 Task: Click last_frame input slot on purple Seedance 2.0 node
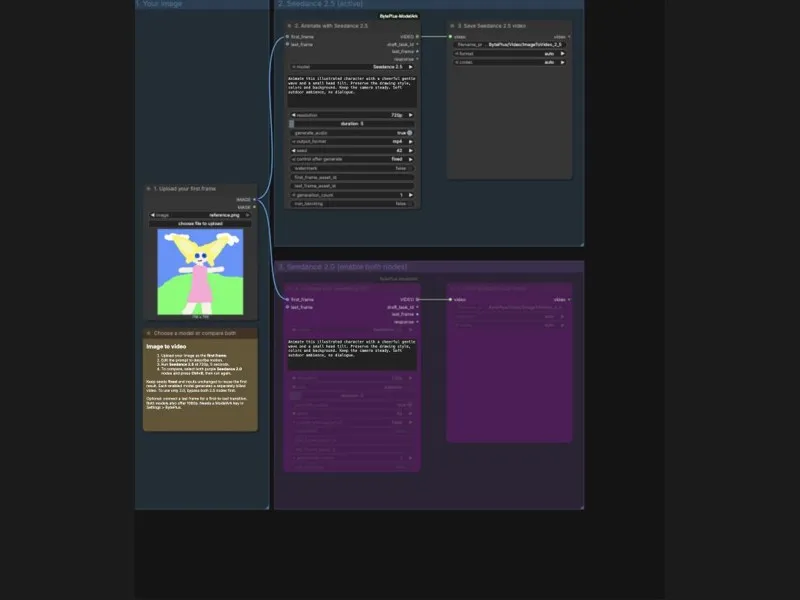coord(287,307)
